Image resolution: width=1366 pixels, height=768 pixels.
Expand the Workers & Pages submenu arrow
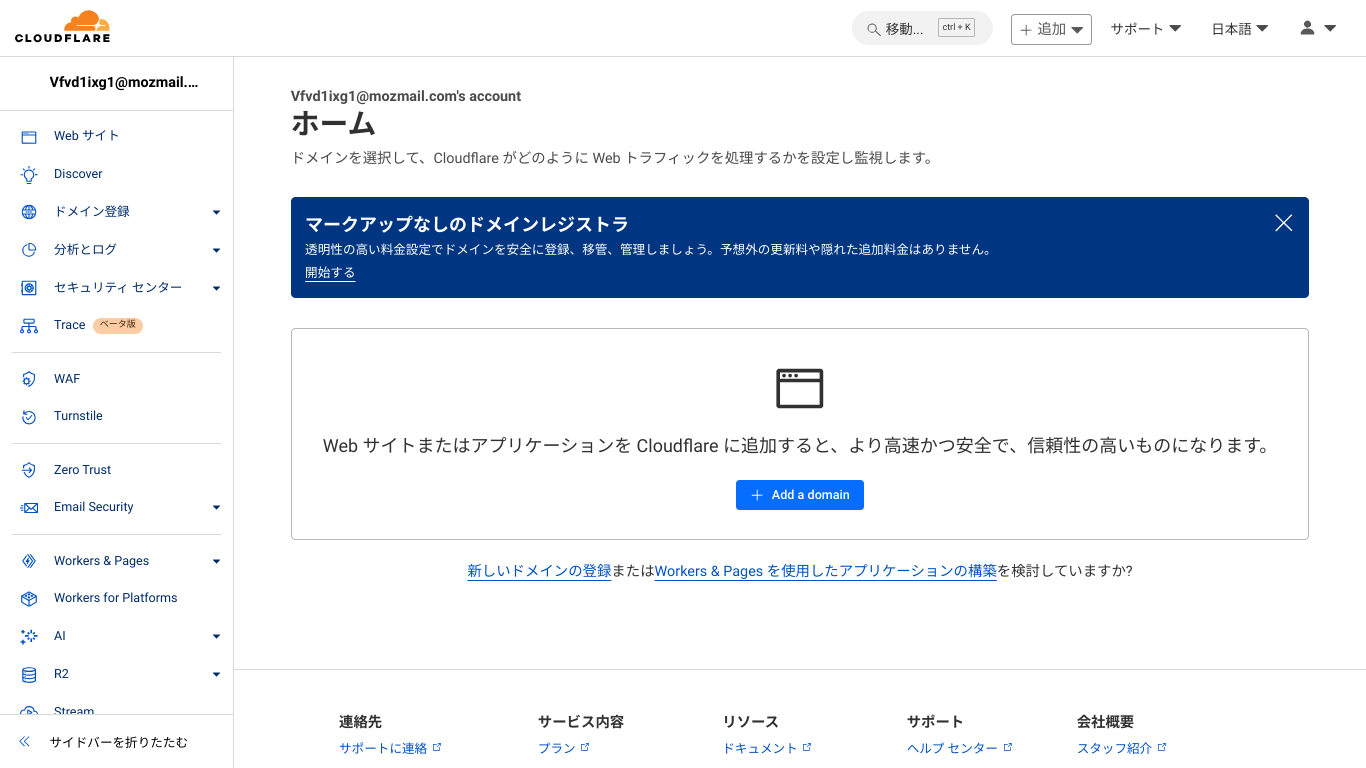pos(216,561)
